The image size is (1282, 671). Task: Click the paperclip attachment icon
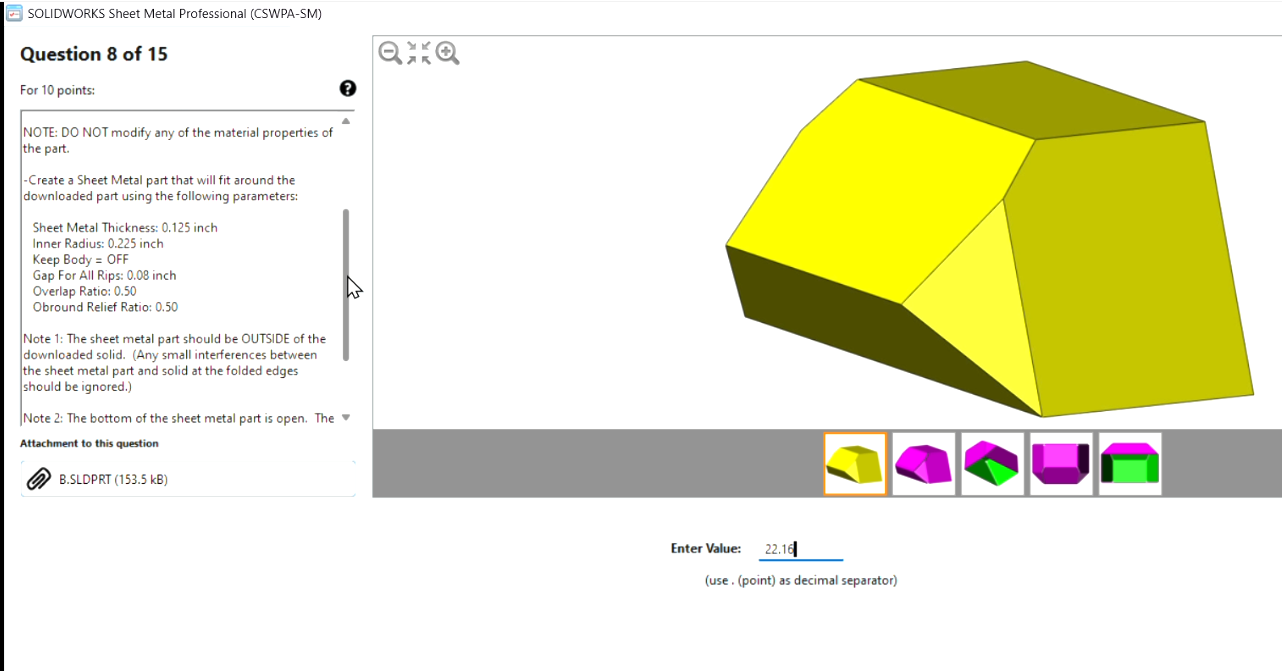(x=38, y=479)
